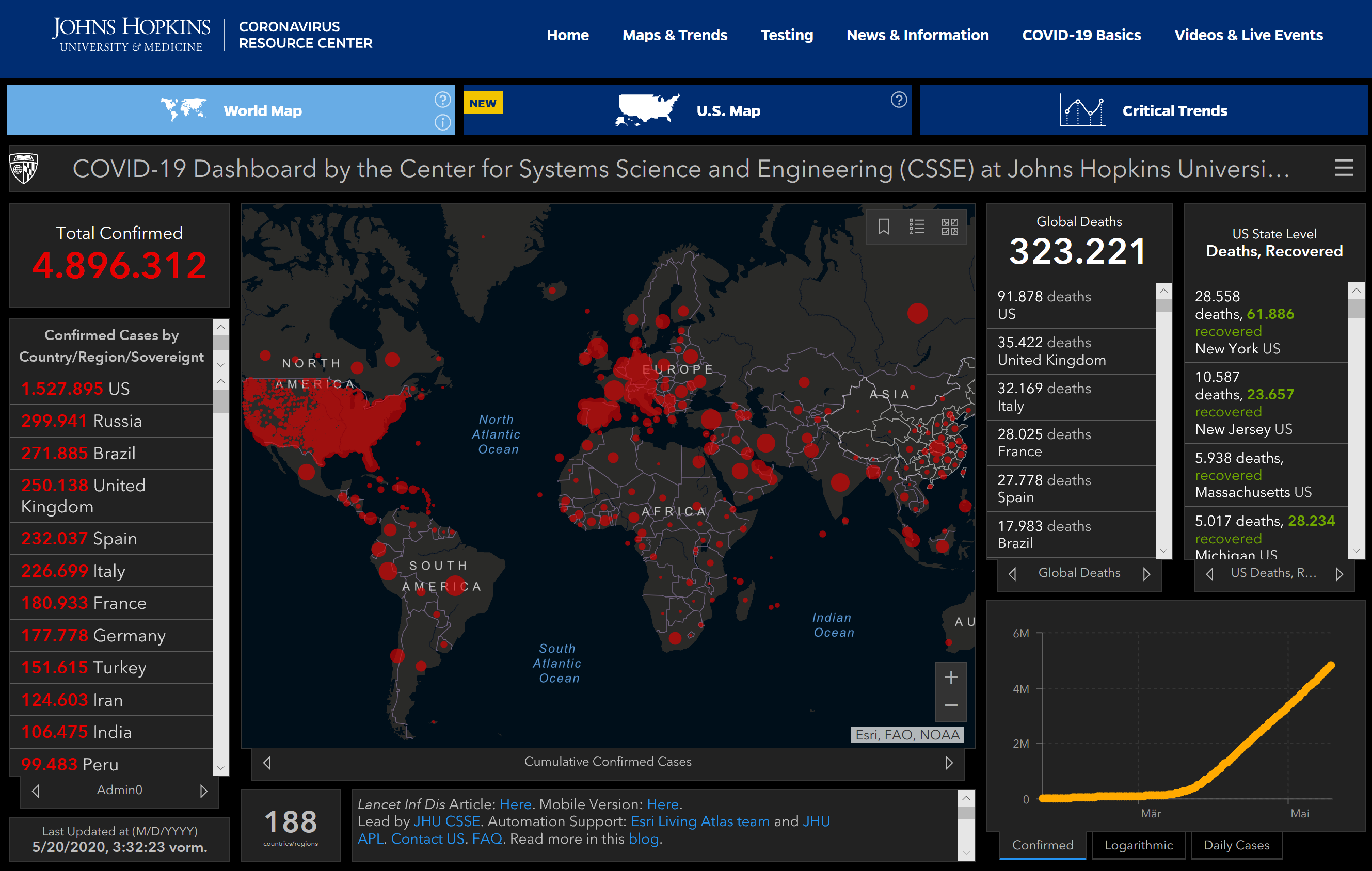Click the world silhouette map icon
The image size is (1372, 871).
[x=183, y=109]
